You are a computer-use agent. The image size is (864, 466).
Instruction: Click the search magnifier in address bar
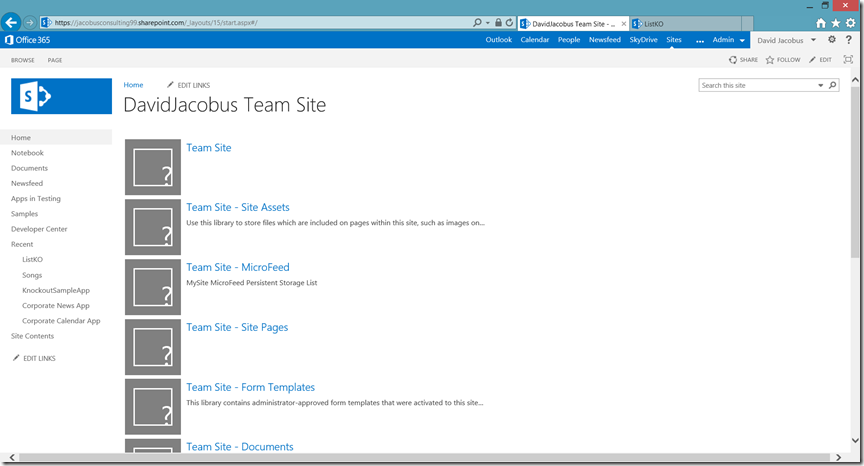[477, 23]
